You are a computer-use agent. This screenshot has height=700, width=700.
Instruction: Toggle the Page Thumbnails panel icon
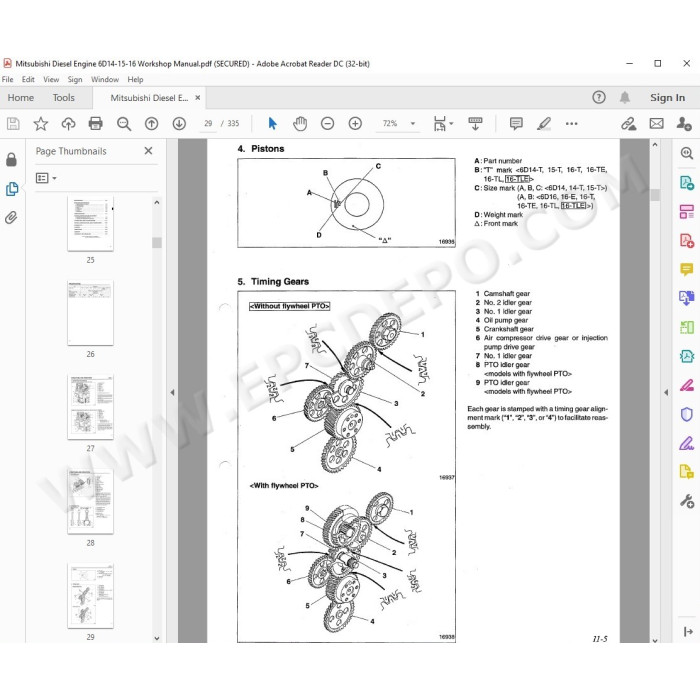(12, 189)
